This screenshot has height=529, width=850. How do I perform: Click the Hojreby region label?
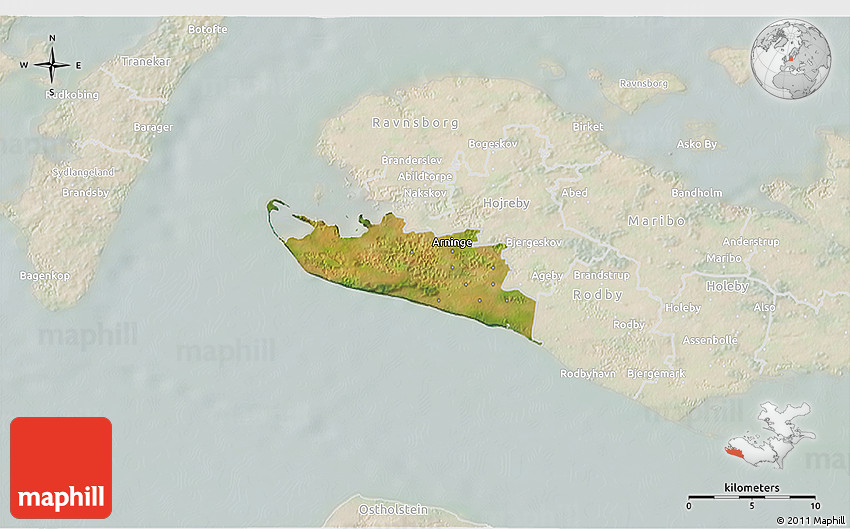click(x=506, y=203)
